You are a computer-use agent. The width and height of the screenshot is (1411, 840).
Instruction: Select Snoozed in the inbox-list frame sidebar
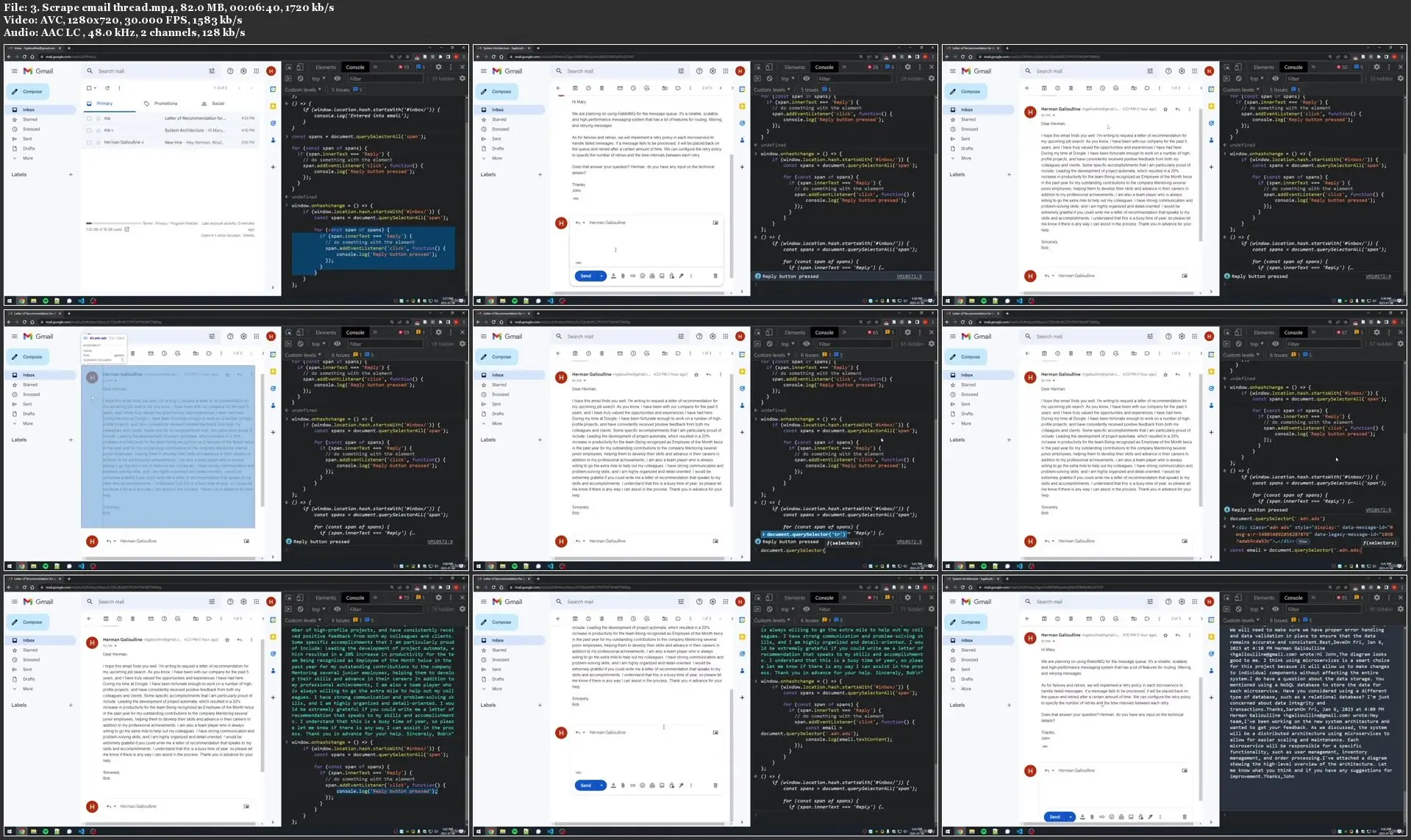click(32, 129)
